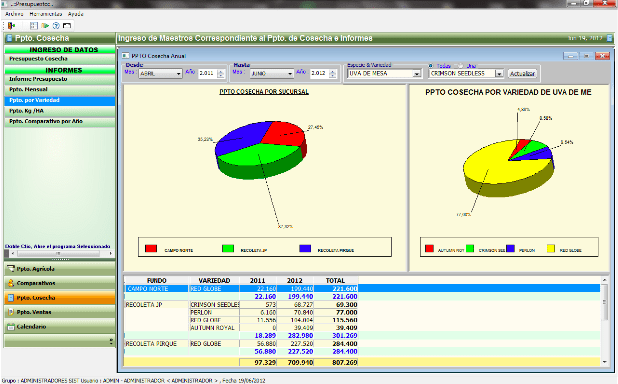This screenshot has height=384, width=618.
Task: Click the Desde year 2.011 stepper arrows
Action: click(221, 74)
